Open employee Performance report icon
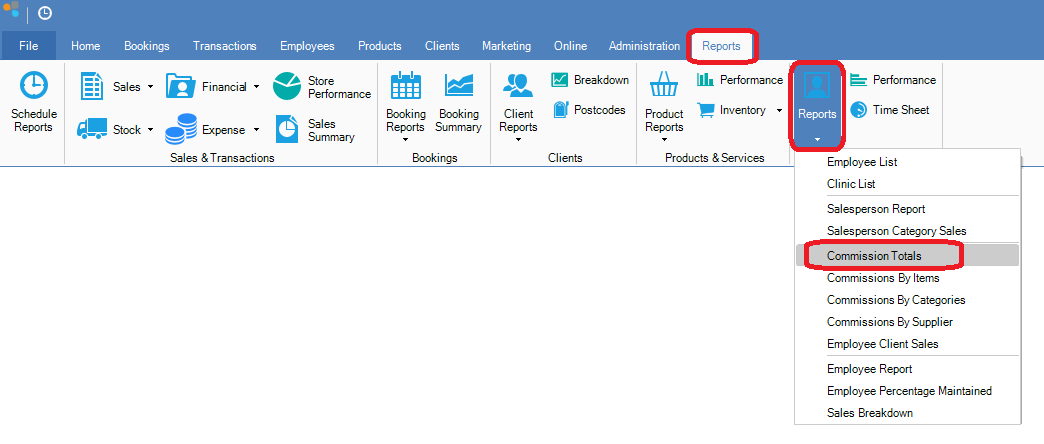This screenshot has height=444, width=1044. tap(860, 80)
